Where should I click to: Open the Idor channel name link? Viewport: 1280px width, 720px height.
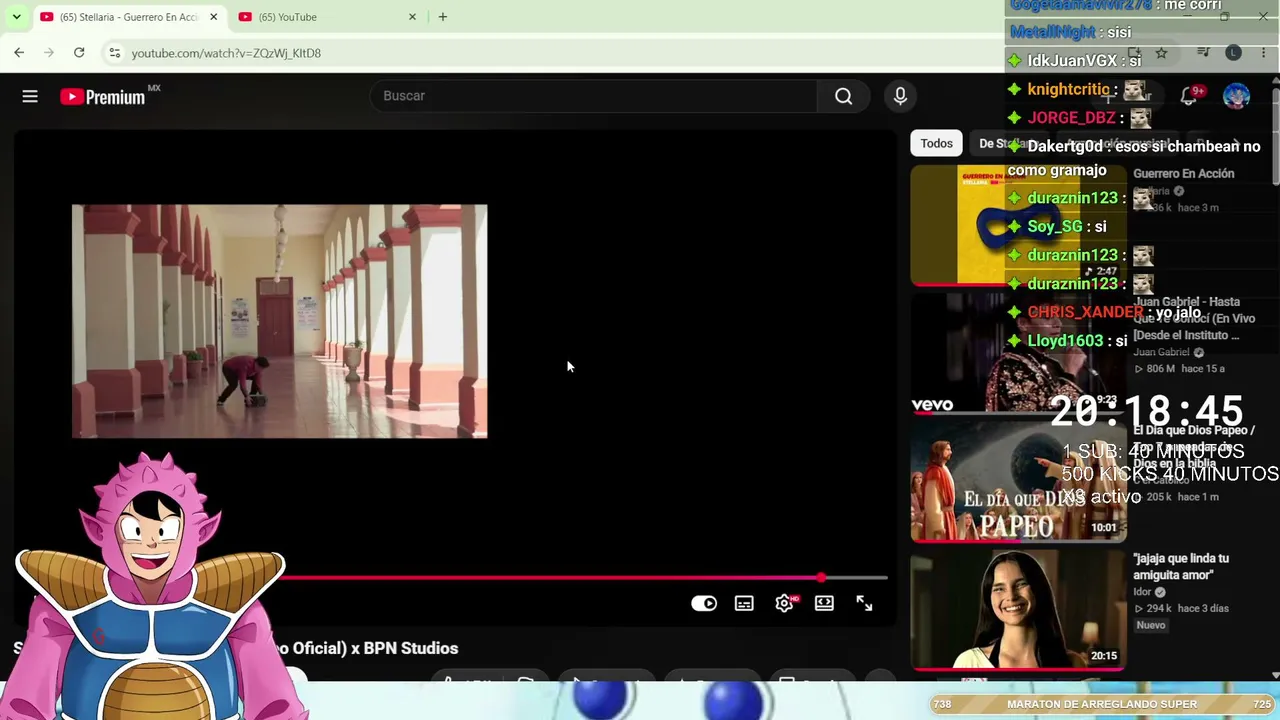click(1143, 592)
